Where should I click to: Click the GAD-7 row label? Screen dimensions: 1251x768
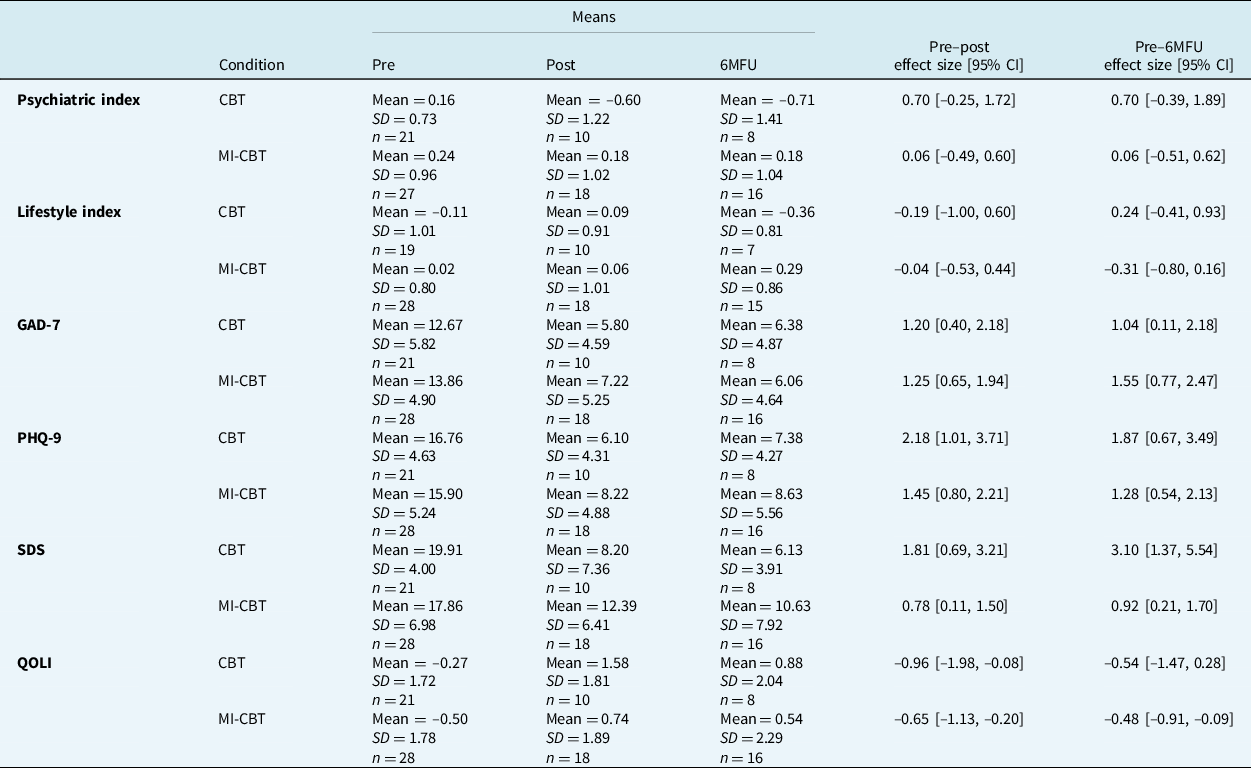[x=39, y=325]
